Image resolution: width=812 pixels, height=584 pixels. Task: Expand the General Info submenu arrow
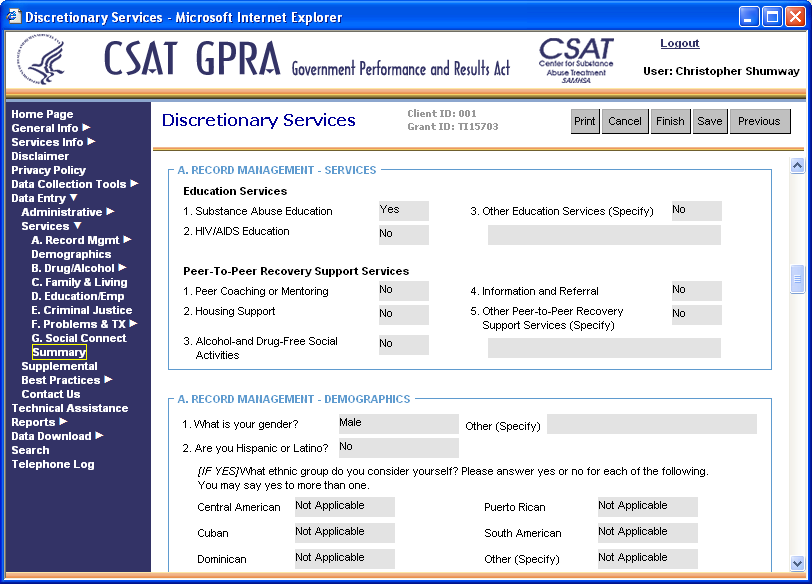click(x=86, y=128)
